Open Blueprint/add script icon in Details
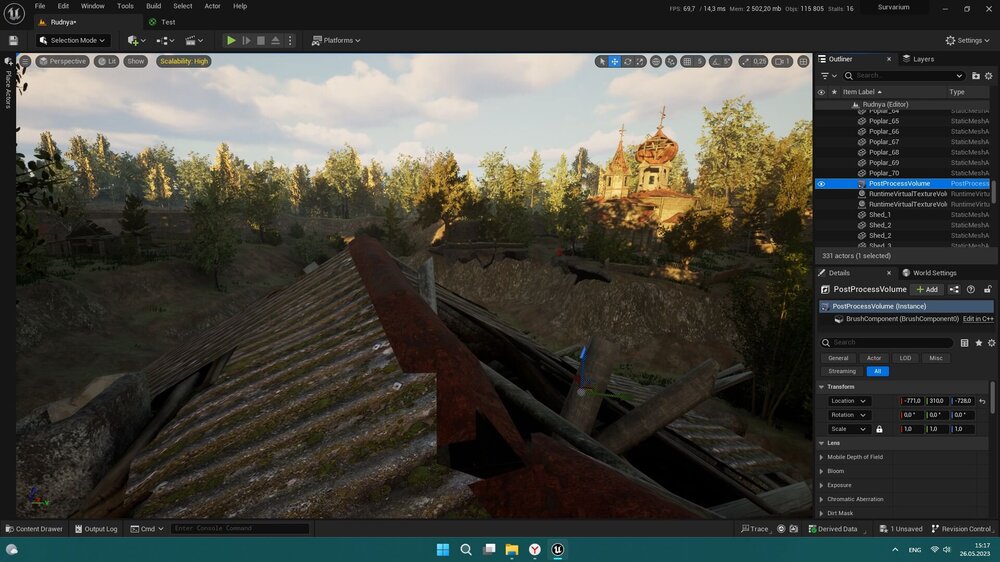Screen dimensions: 1000x562 pos(954,290)
